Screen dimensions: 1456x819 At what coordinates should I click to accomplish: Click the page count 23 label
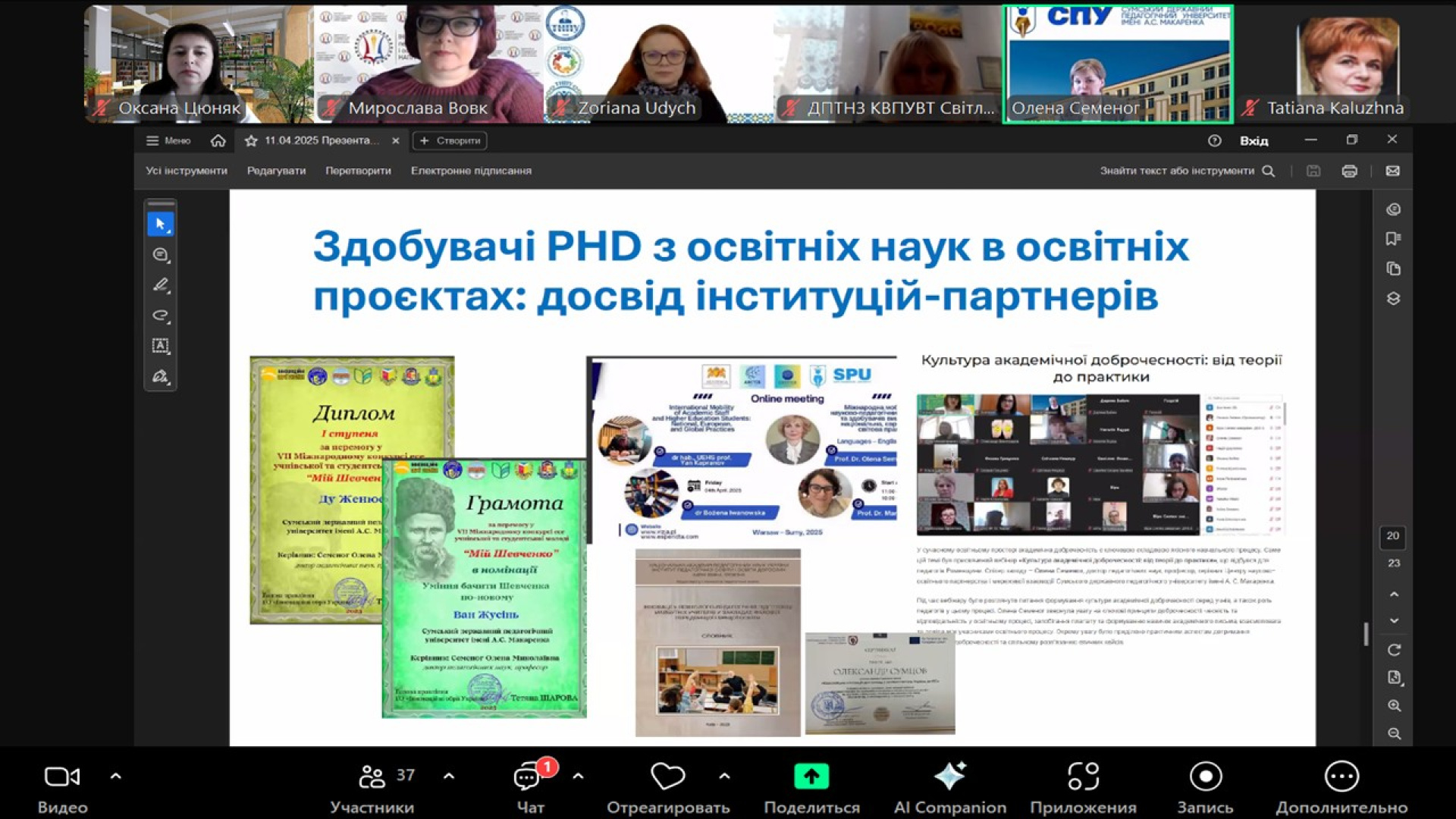click(x=1394, y=563)
